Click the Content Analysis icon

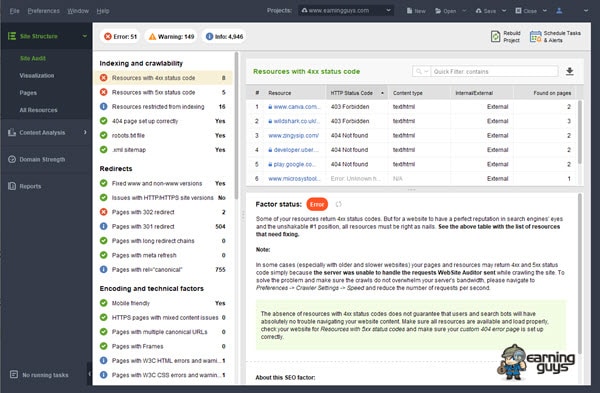coord(12,132)
